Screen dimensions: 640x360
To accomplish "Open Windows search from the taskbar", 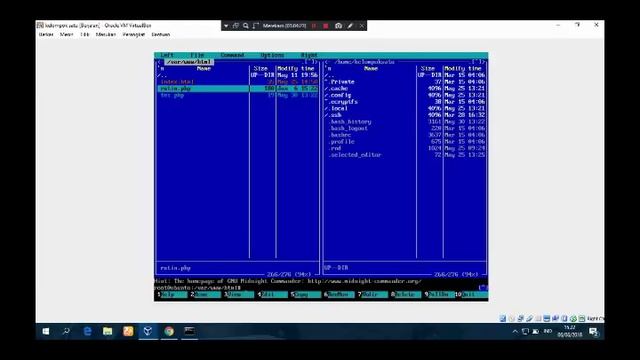I will point(66,331).
